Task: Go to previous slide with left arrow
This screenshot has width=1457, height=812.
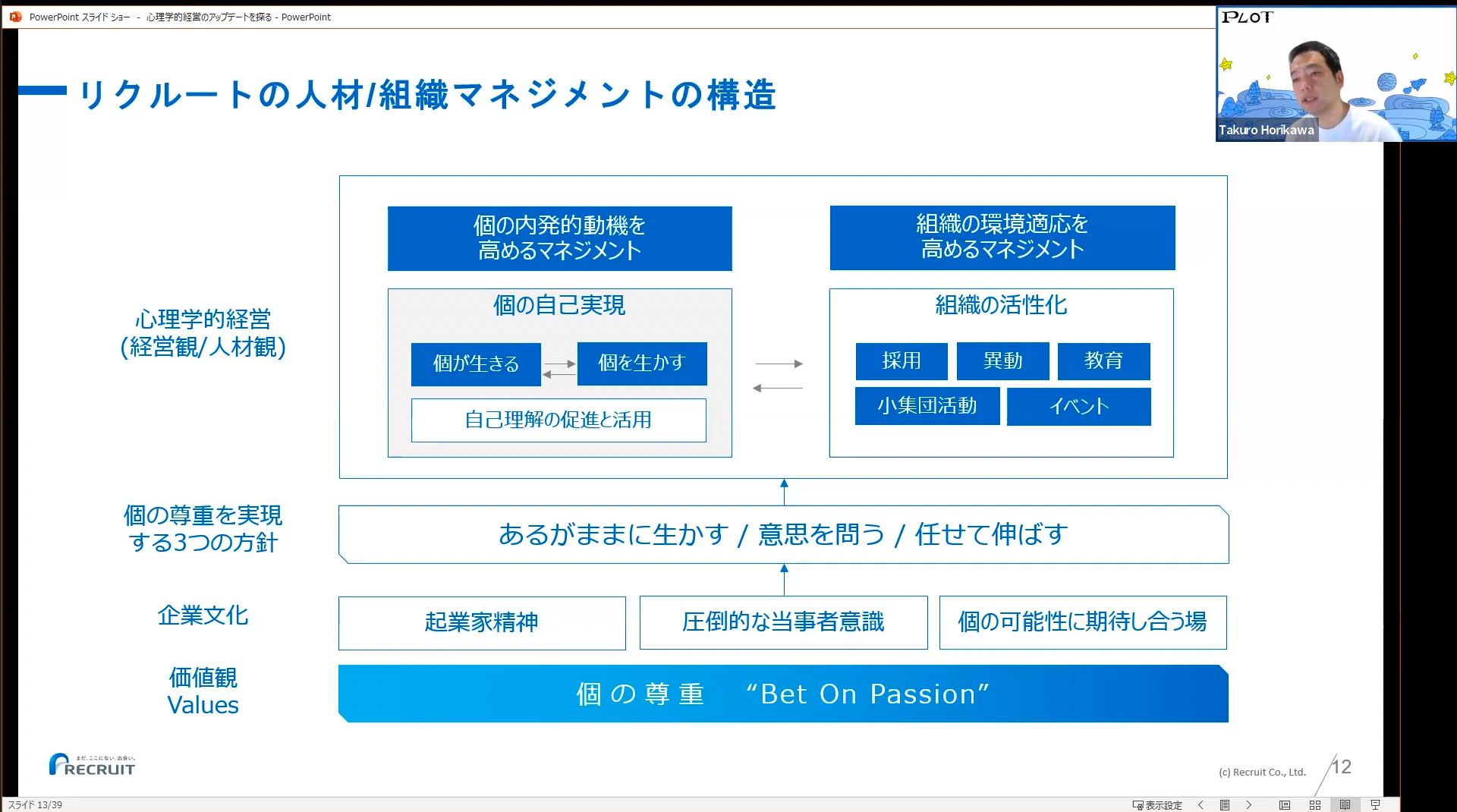Action: 1201,805
